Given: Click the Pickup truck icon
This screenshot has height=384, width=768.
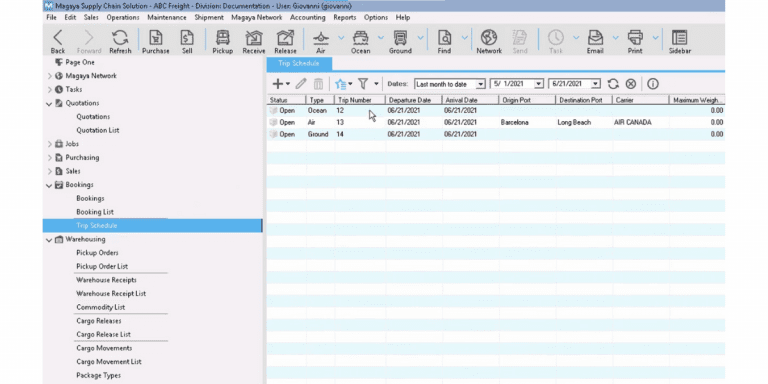Looking at the screenshot, I should [x=222, y=41].
